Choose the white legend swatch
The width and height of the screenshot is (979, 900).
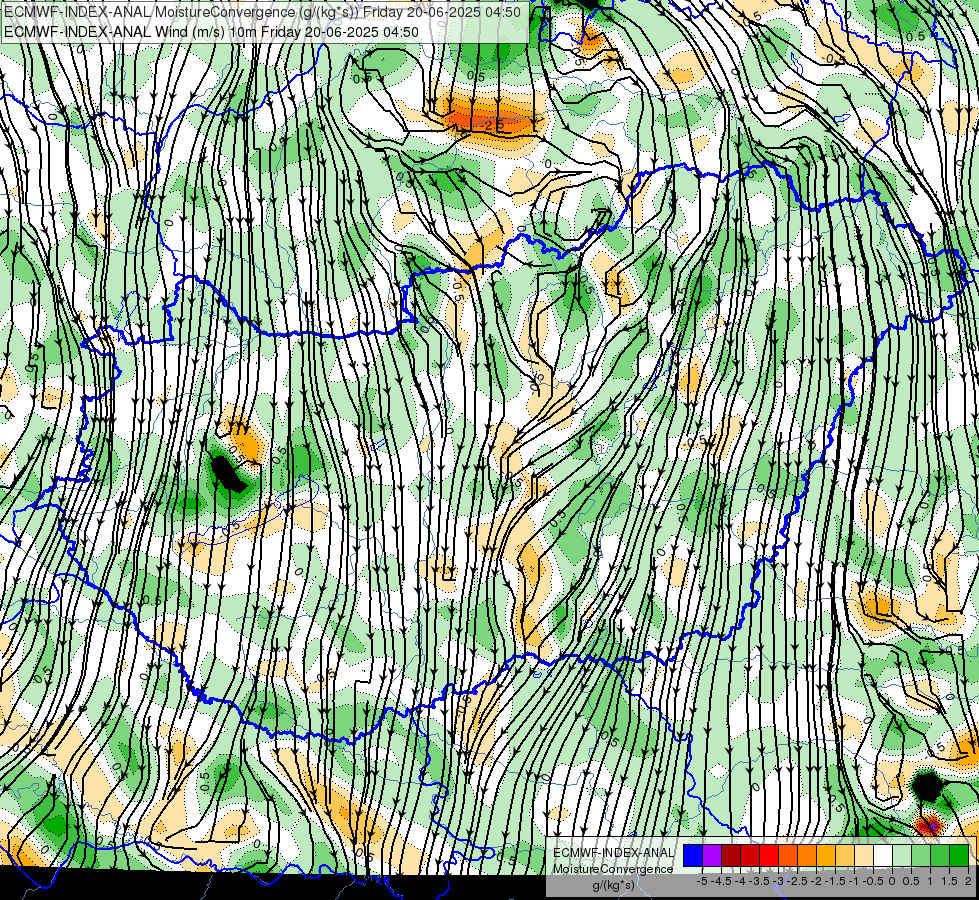point(883,856)
